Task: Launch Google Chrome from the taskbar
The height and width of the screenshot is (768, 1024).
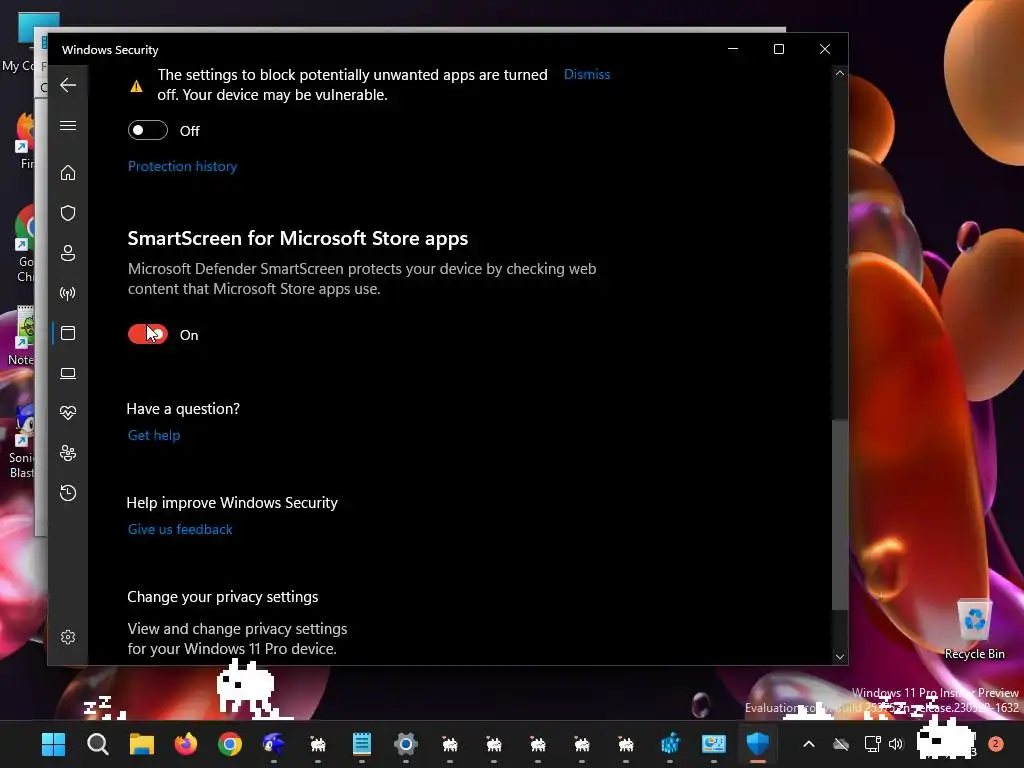Action: [230, 744]
